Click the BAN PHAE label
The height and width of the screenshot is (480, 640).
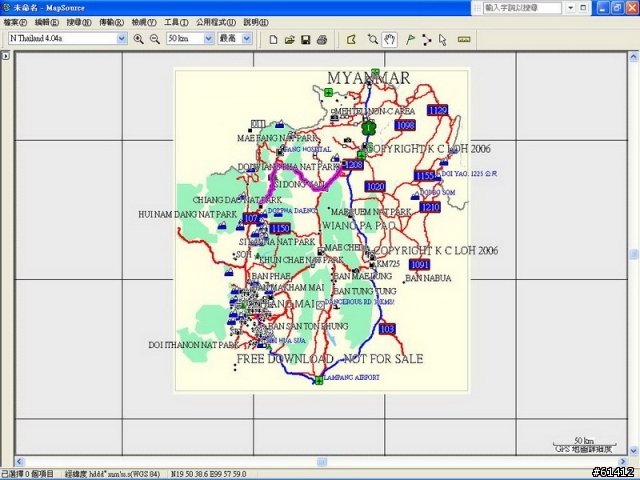[x=271, y=276]
